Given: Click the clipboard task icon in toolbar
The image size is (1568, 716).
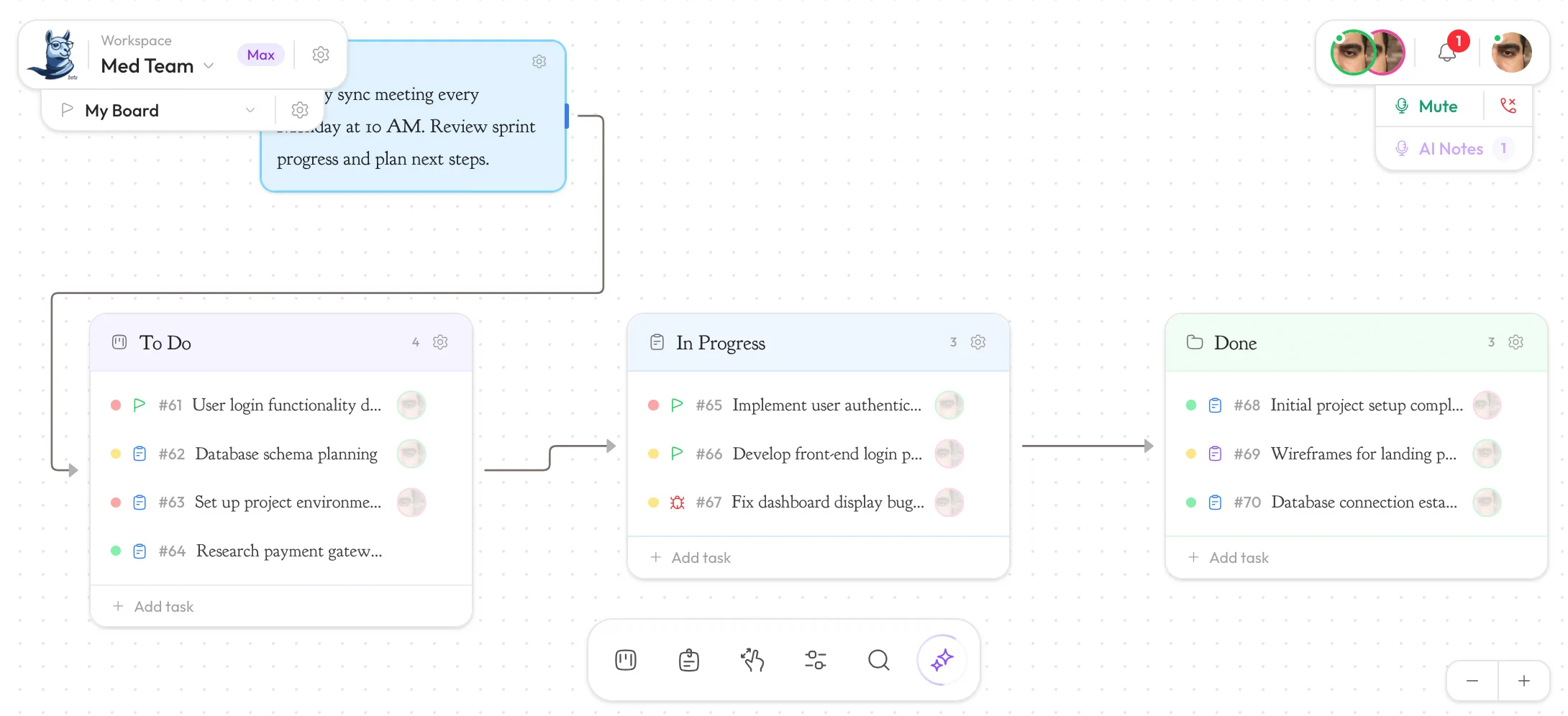Looking at the screenshot, I should [688, 659].
